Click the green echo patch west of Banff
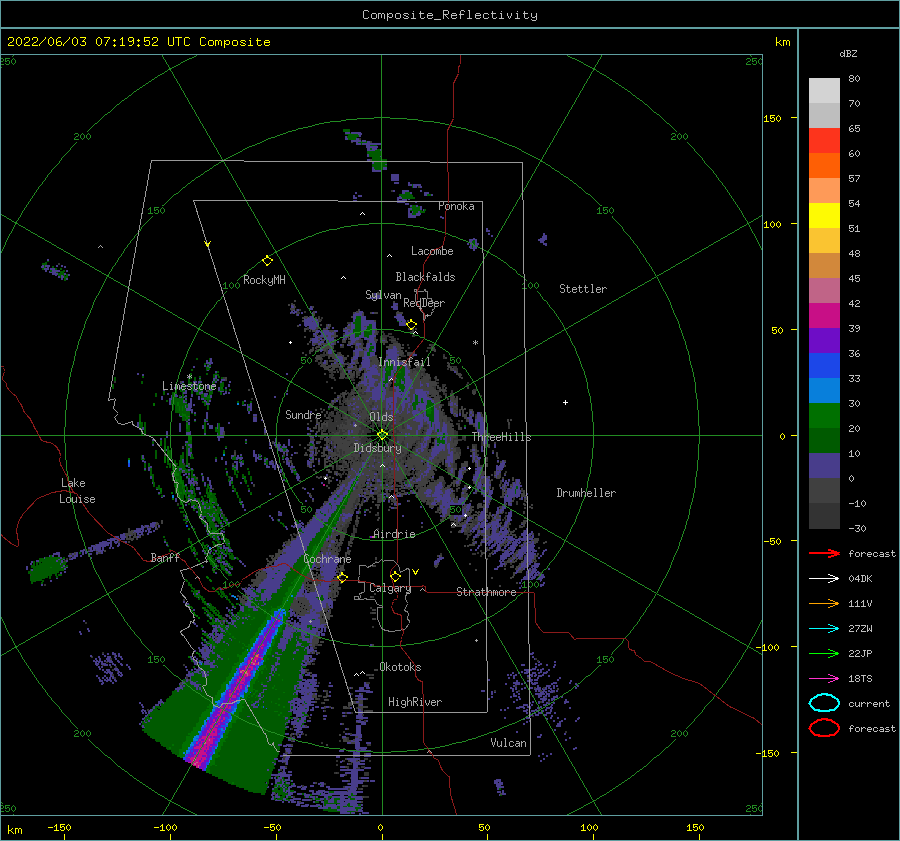Image resolution: width=900 pixels, height=841 pixels. 46,567
